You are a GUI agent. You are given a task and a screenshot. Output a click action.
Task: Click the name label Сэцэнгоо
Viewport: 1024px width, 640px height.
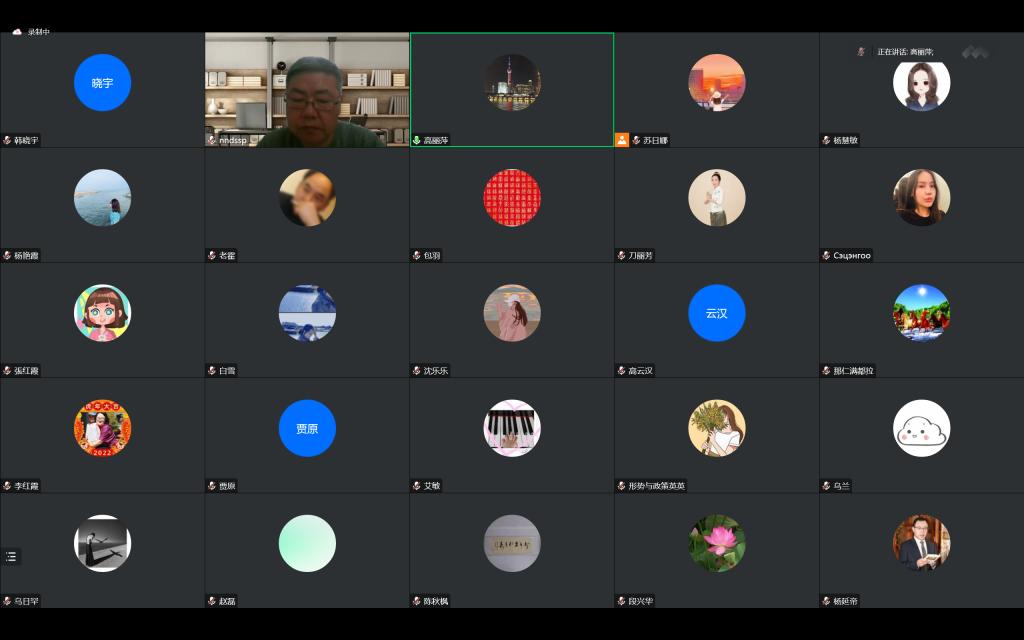pos(852,256)
